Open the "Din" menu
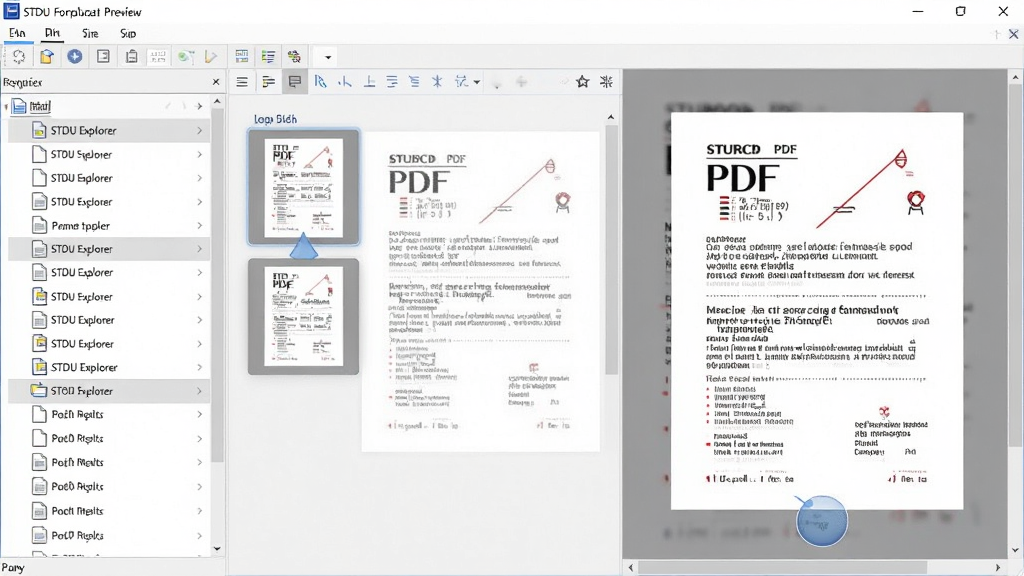 (x=52, y=33)
